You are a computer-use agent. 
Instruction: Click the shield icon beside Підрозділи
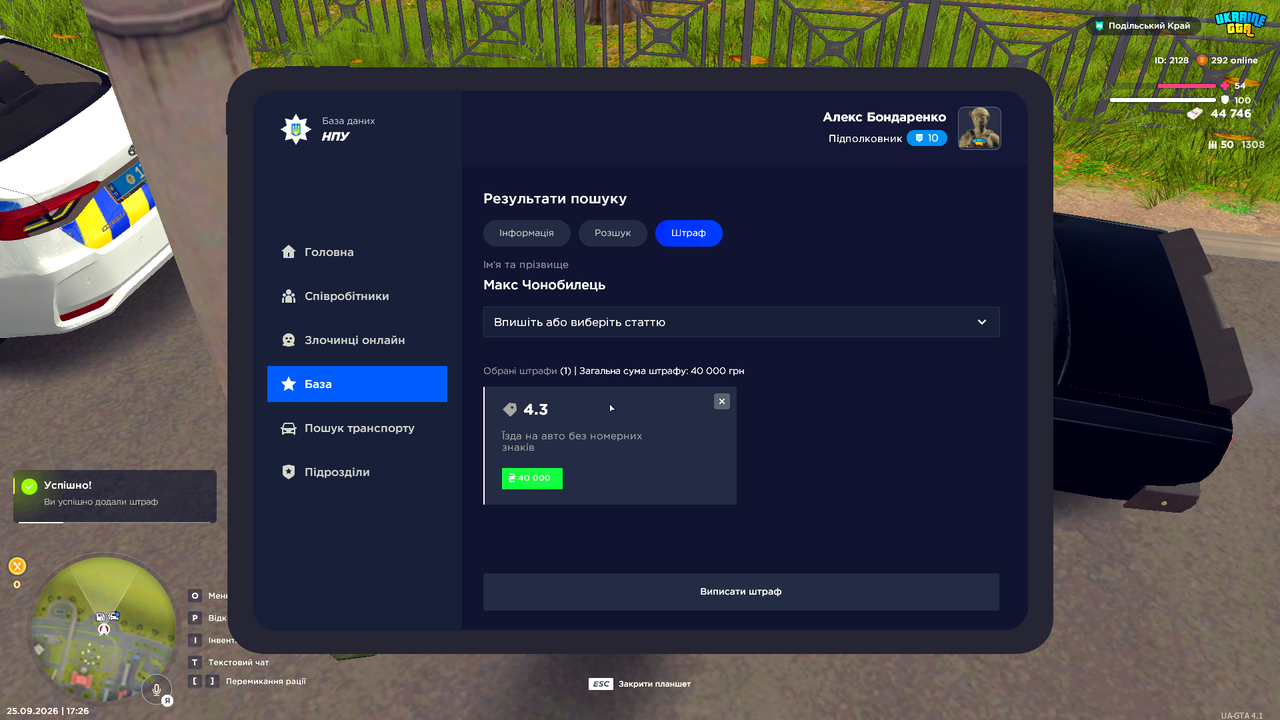pos(289,472)
